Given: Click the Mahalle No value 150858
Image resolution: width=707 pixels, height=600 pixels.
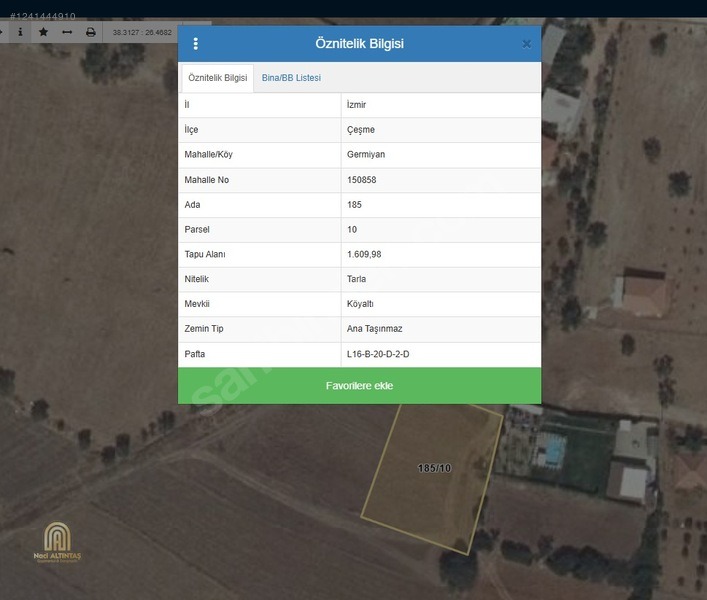Looking at the screenshot, I should point(361,180).
